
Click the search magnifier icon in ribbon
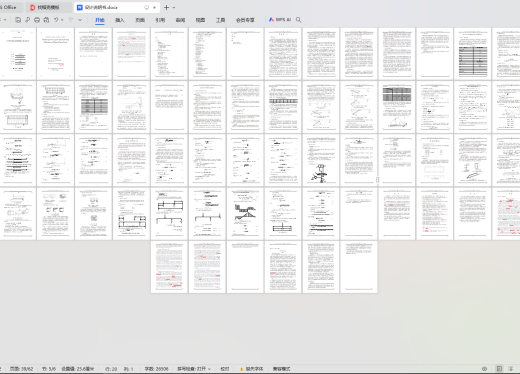(x=299, y=20)
